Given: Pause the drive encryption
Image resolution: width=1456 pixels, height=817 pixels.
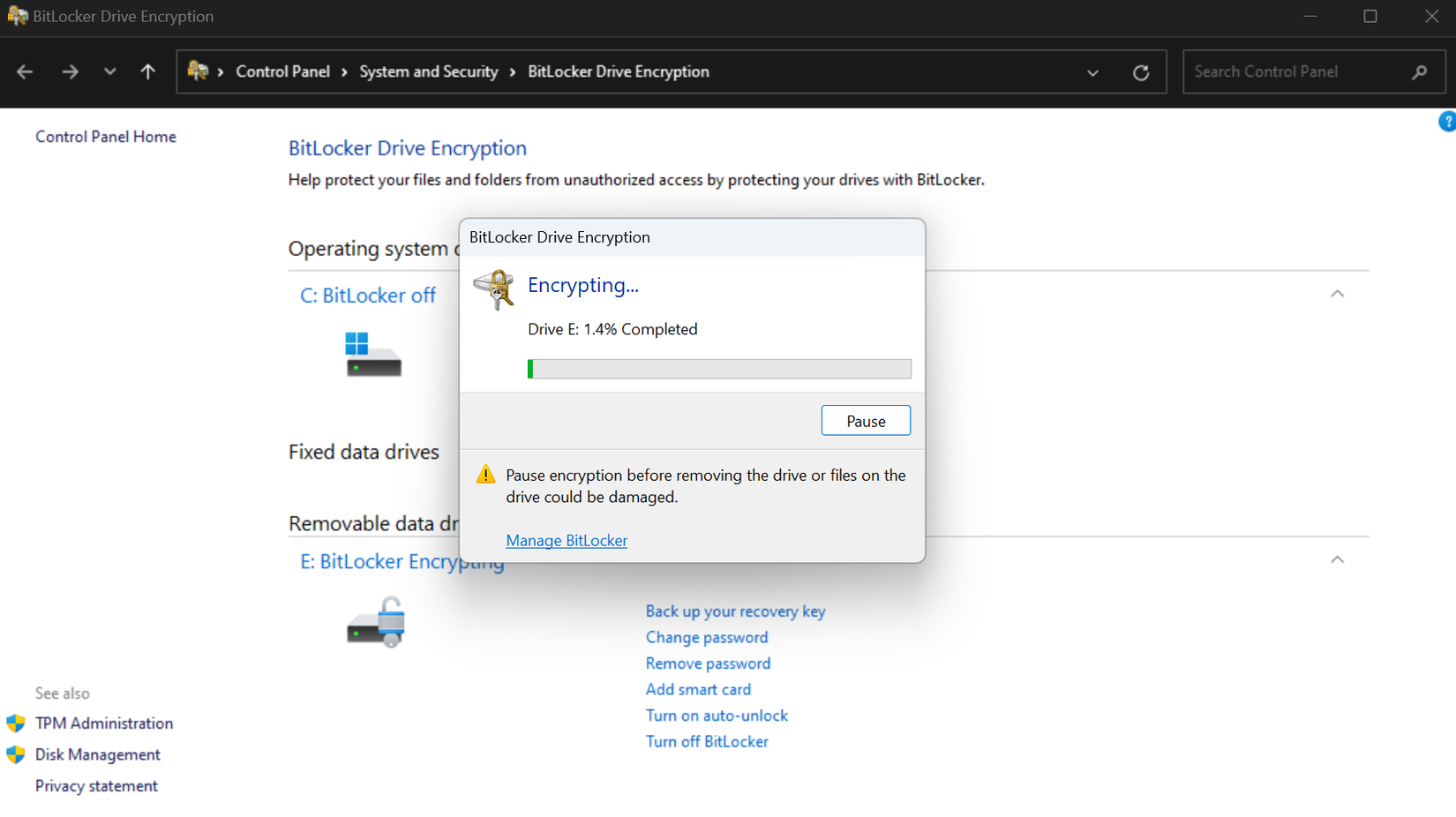Looking at the screenshot, I should point(865,420).
